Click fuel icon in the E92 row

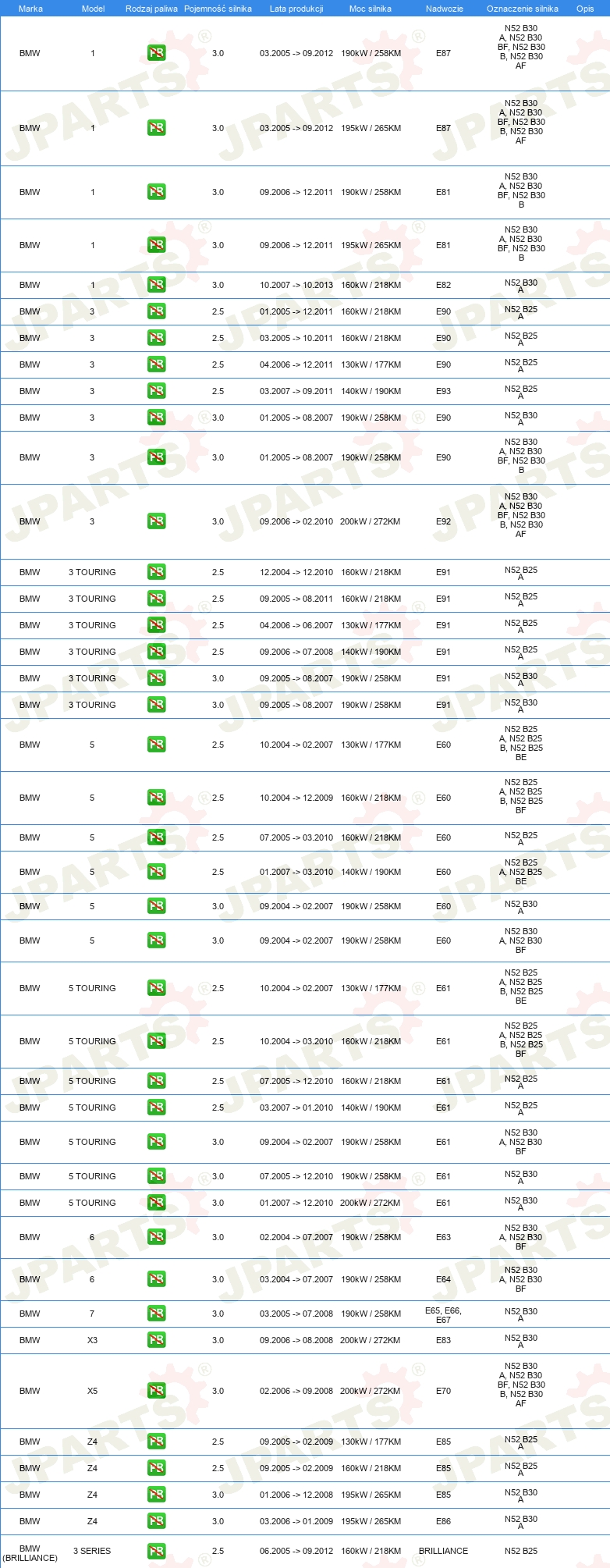156,521
